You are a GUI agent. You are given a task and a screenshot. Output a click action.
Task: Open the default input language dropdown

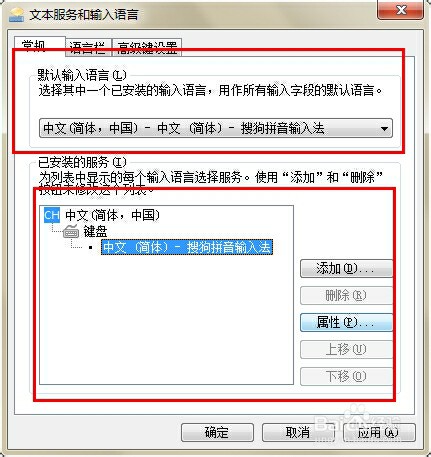pyautogui.click(x=216, y=128)
